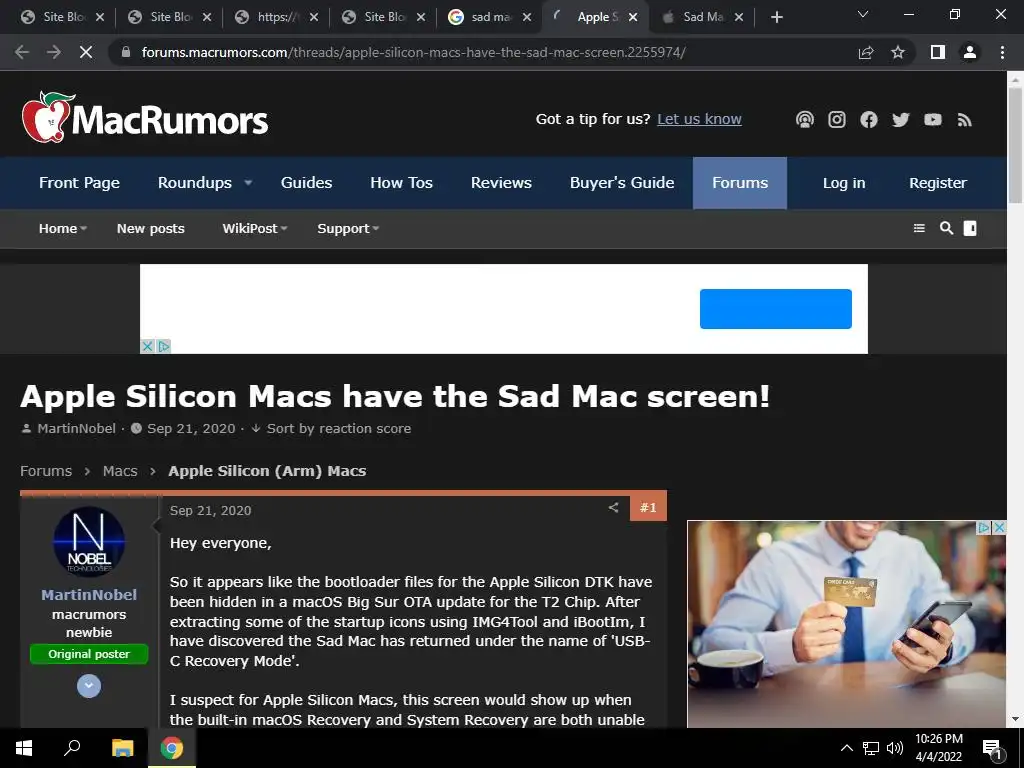Open Macs breadcrumb link

[x=120, y=471]
